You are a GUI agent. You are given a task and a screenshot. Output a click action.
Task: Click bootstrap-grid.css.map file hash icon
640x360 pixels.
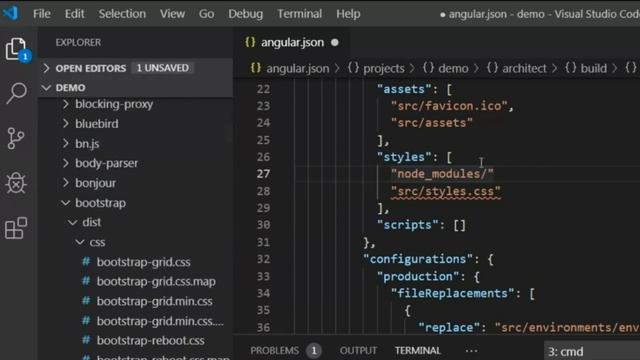click(86, 281)
